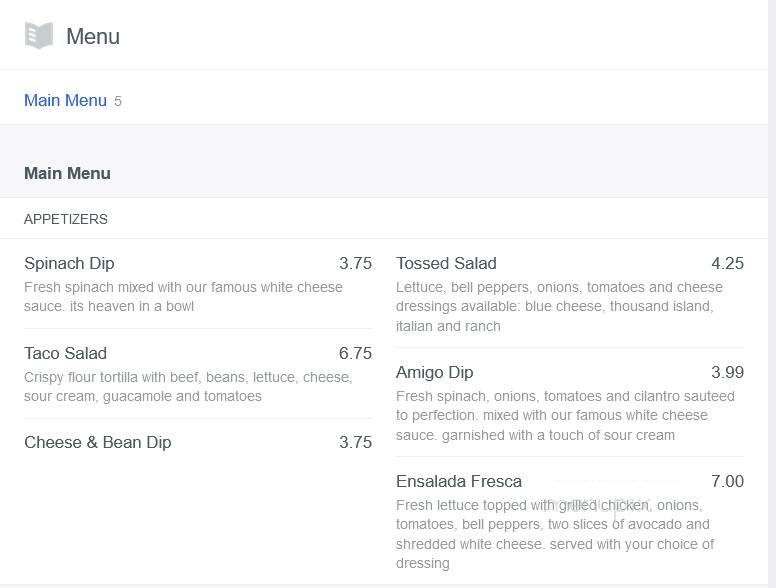Choose the Cheese & Bean Dip item

[97, 442]
